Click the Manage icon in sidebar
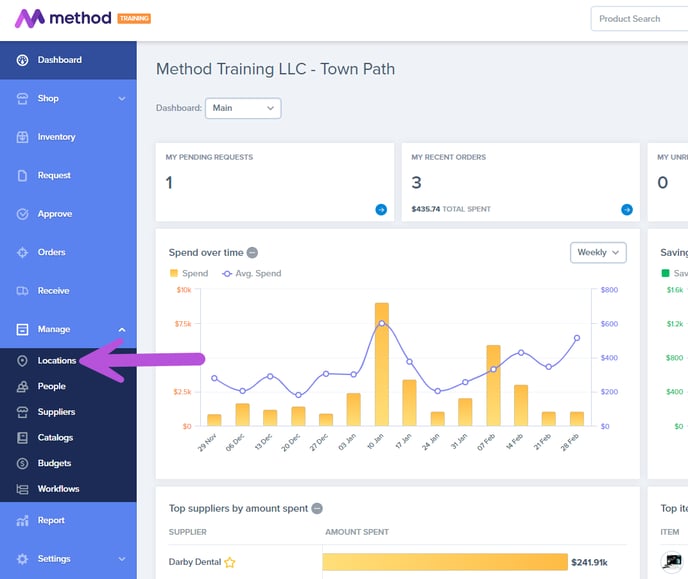The width and height of the screenshot is (688, 579). click(22, 329)
